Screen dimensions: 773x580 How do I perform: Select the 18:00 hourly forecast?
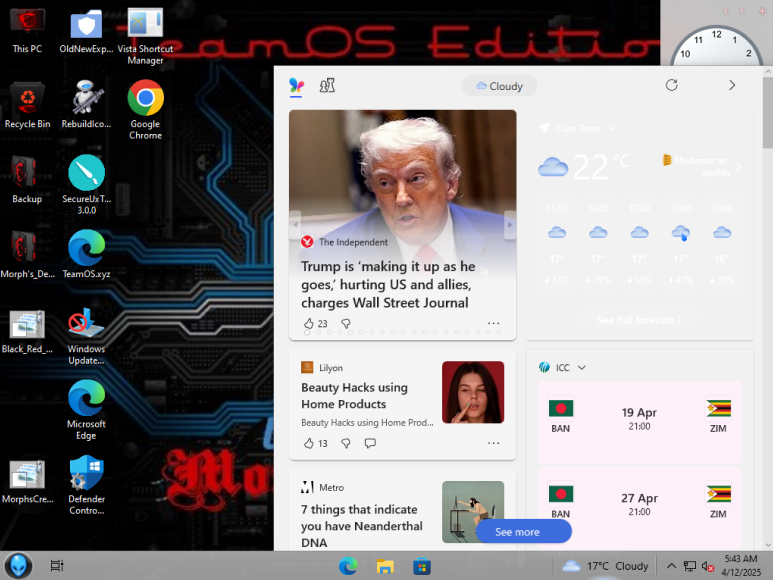pyautogui.click(x=681, y=245)
